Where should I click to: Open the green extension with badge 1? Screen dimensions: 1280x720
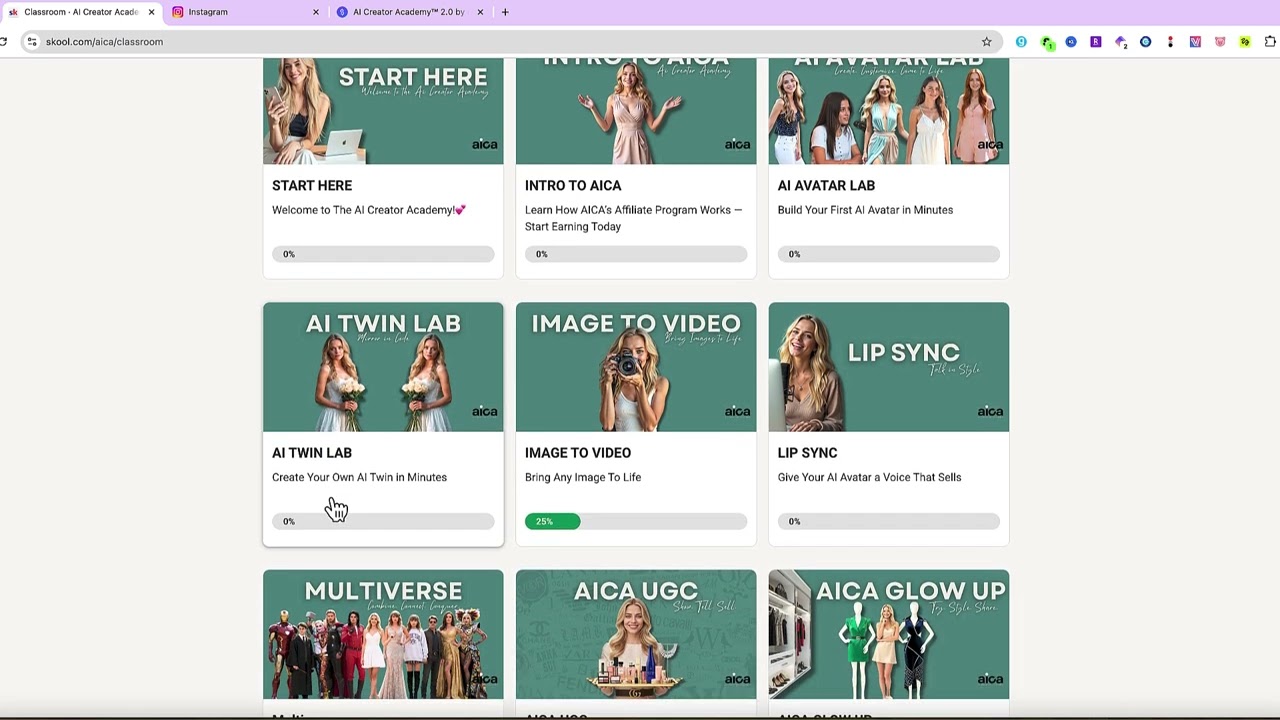(x=1046, y=42)
